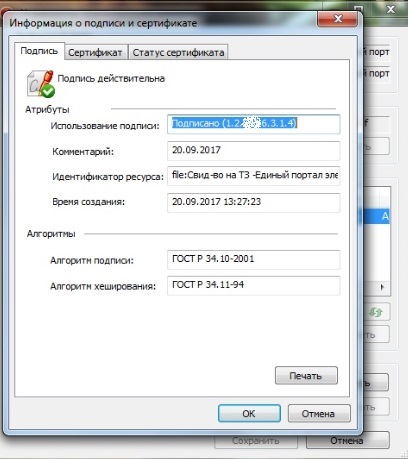
Task: Click the Комментарий field with 20.09.2017
Action: tap(254, 150)
